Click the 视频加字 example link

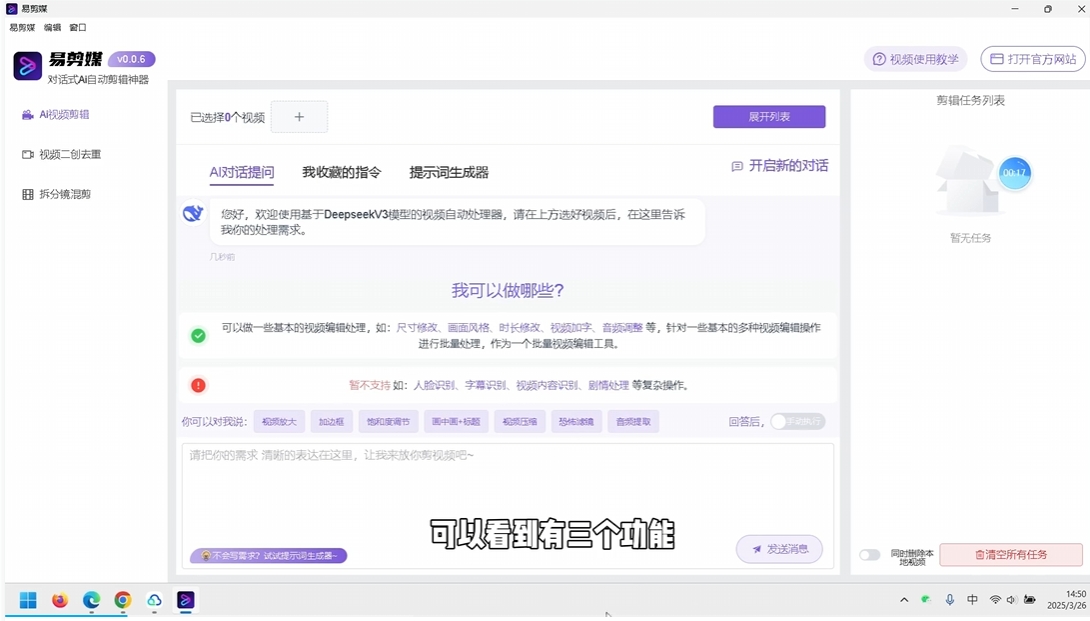[x=571, y=328]
